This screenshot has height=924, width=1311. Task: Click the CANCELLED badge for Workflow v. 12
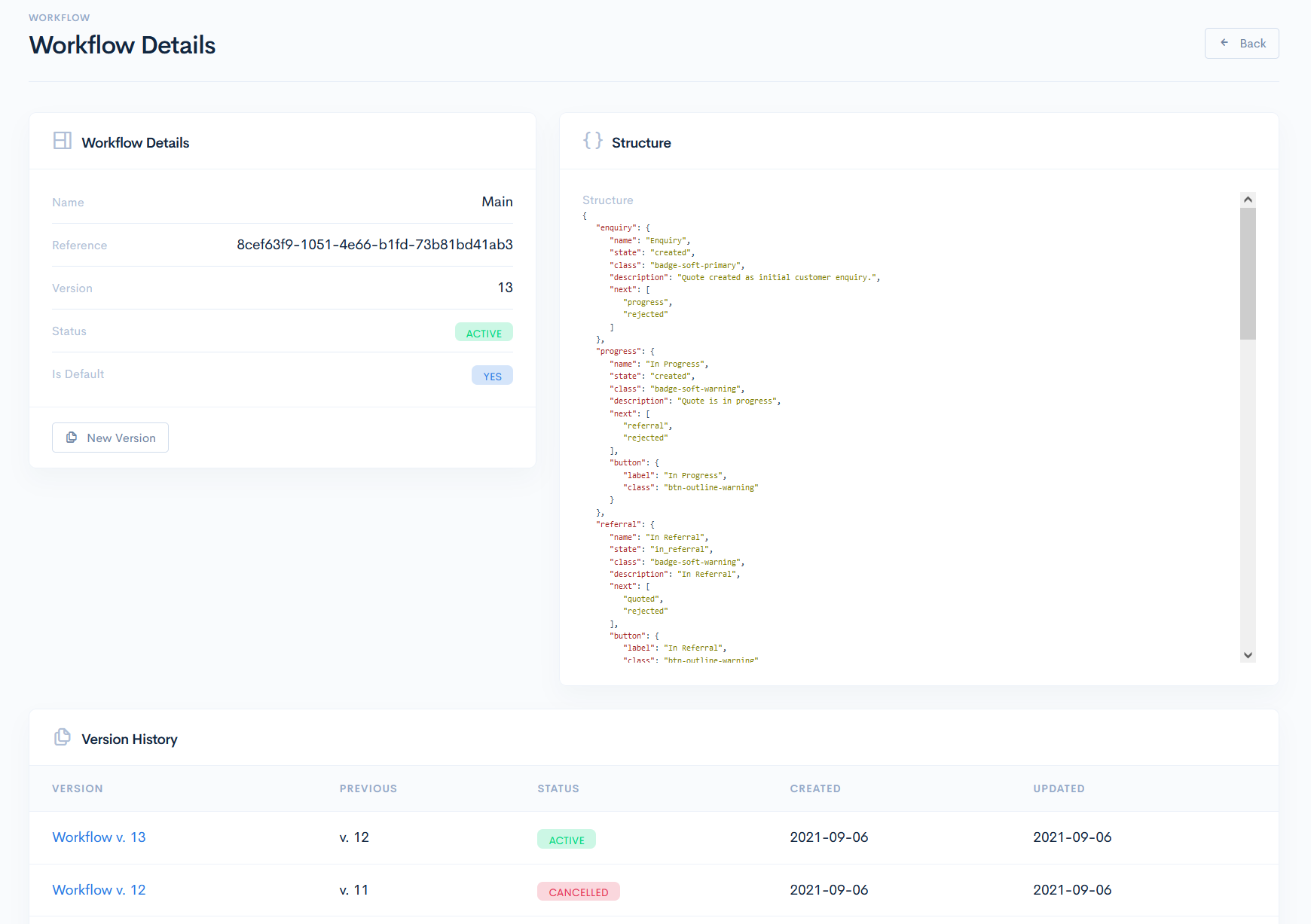(x=578, y=891)
